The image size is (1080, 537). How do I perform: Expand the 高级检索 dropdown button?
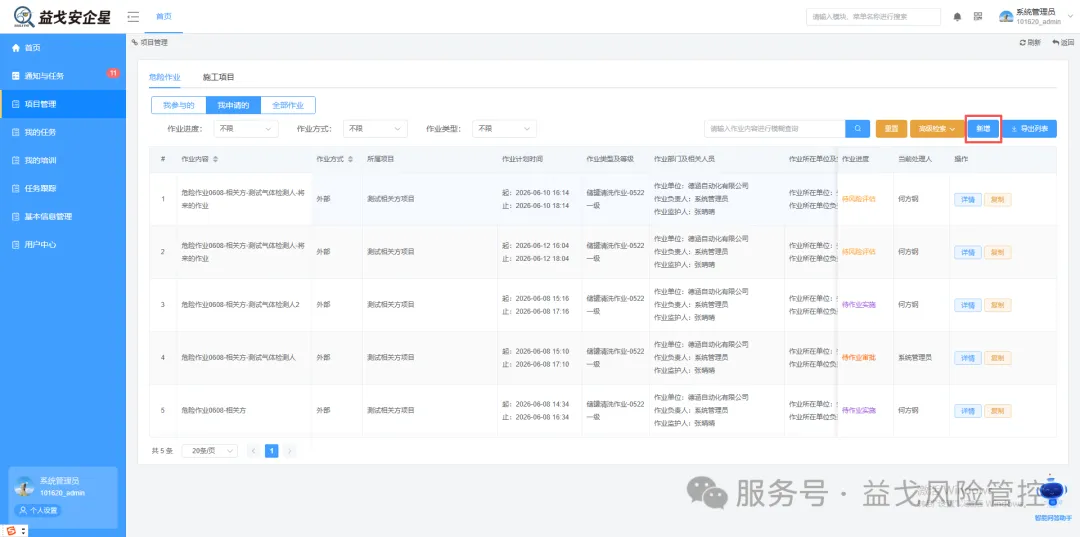[937, 129]
